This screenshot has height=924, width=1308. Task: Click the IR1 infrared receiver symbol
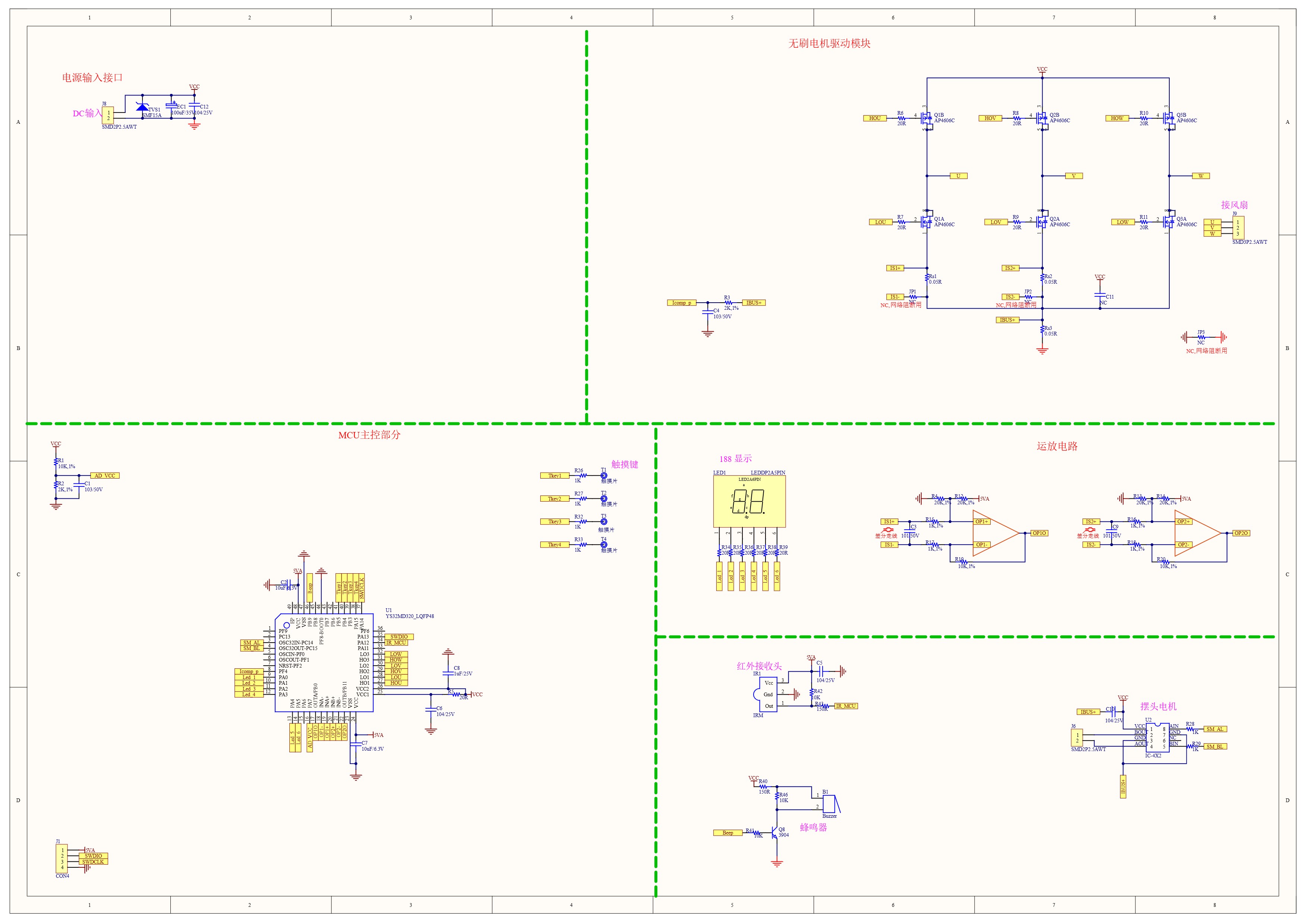click(765, 694)
